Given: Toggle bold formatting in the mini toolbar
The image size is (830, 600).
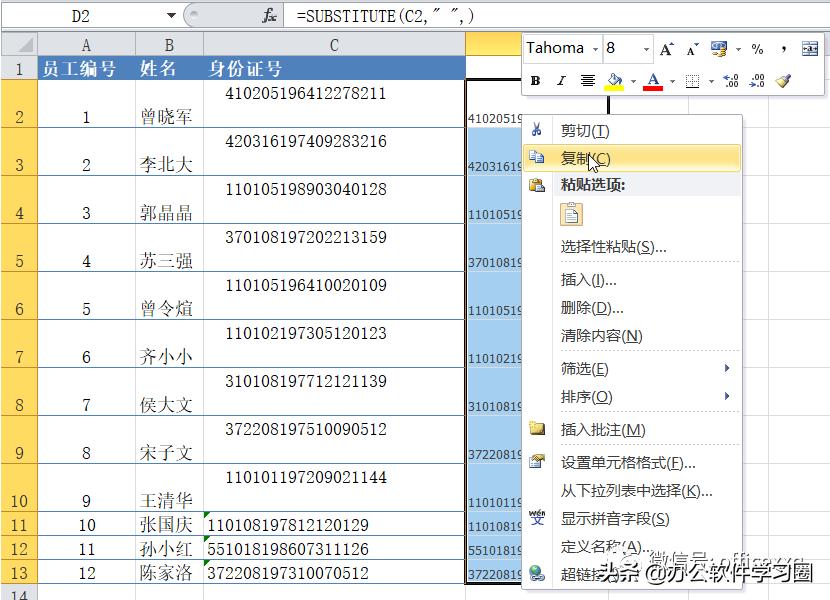Looking at the screenshot, I should [535, 78].
